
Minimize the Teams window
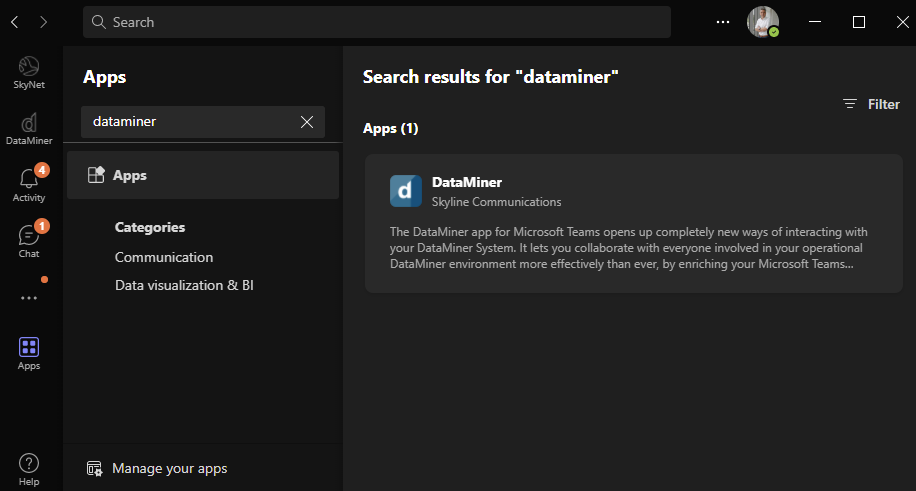click(x=815, y=22)
